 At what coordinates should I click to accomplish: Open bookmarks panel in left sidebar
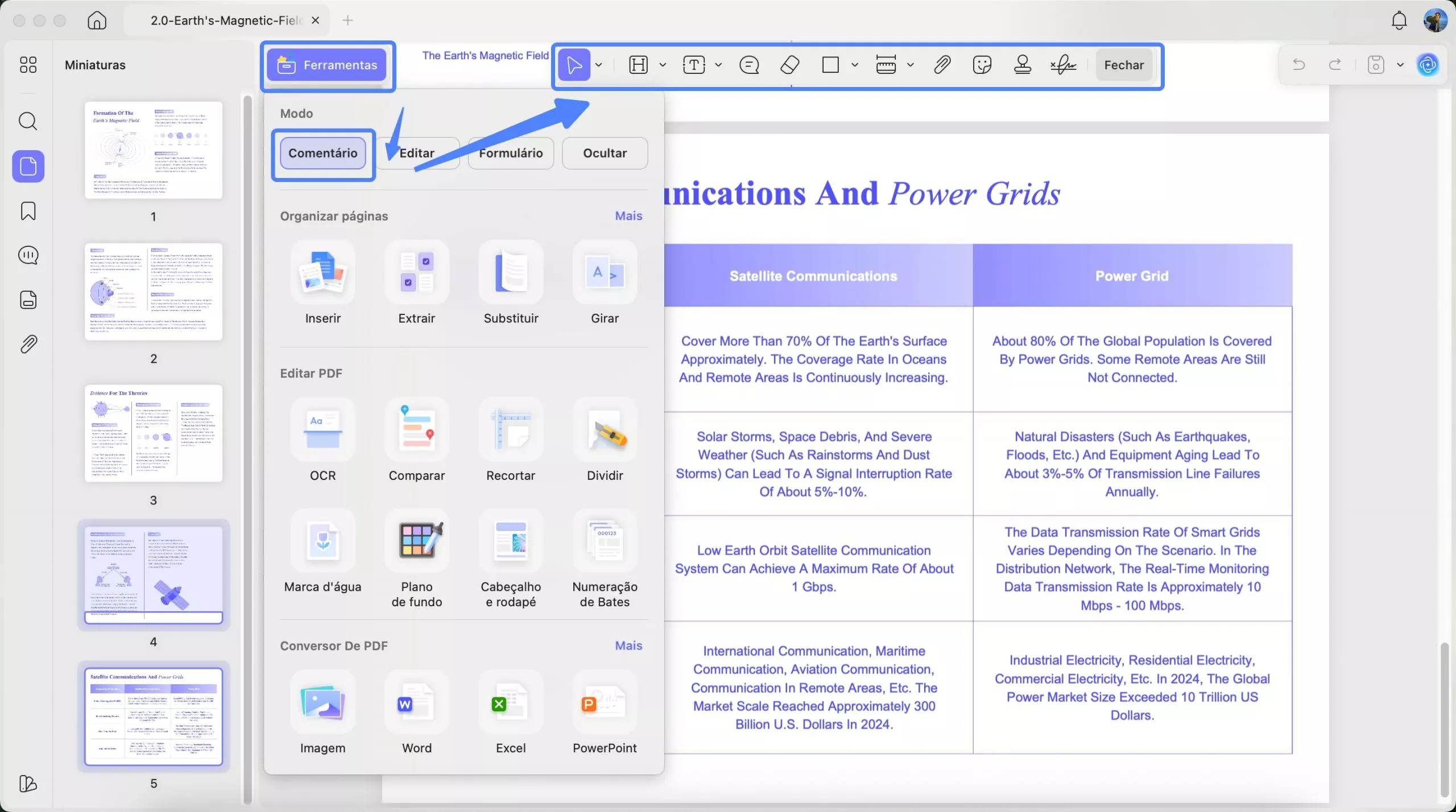click(28, 211)
